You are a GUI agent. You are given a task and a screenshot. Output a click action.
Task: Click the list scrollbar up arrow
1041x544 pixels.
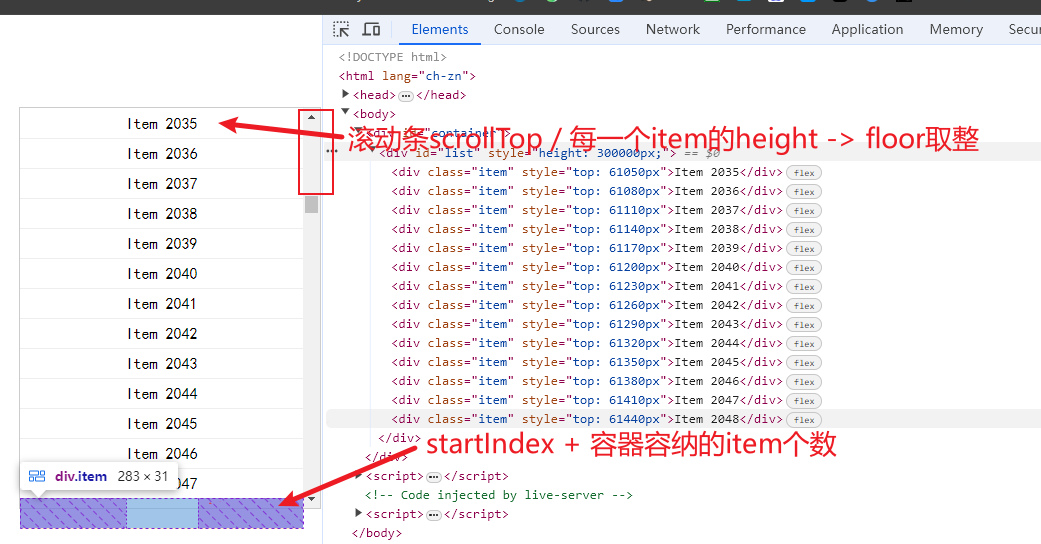click(311, 117)
